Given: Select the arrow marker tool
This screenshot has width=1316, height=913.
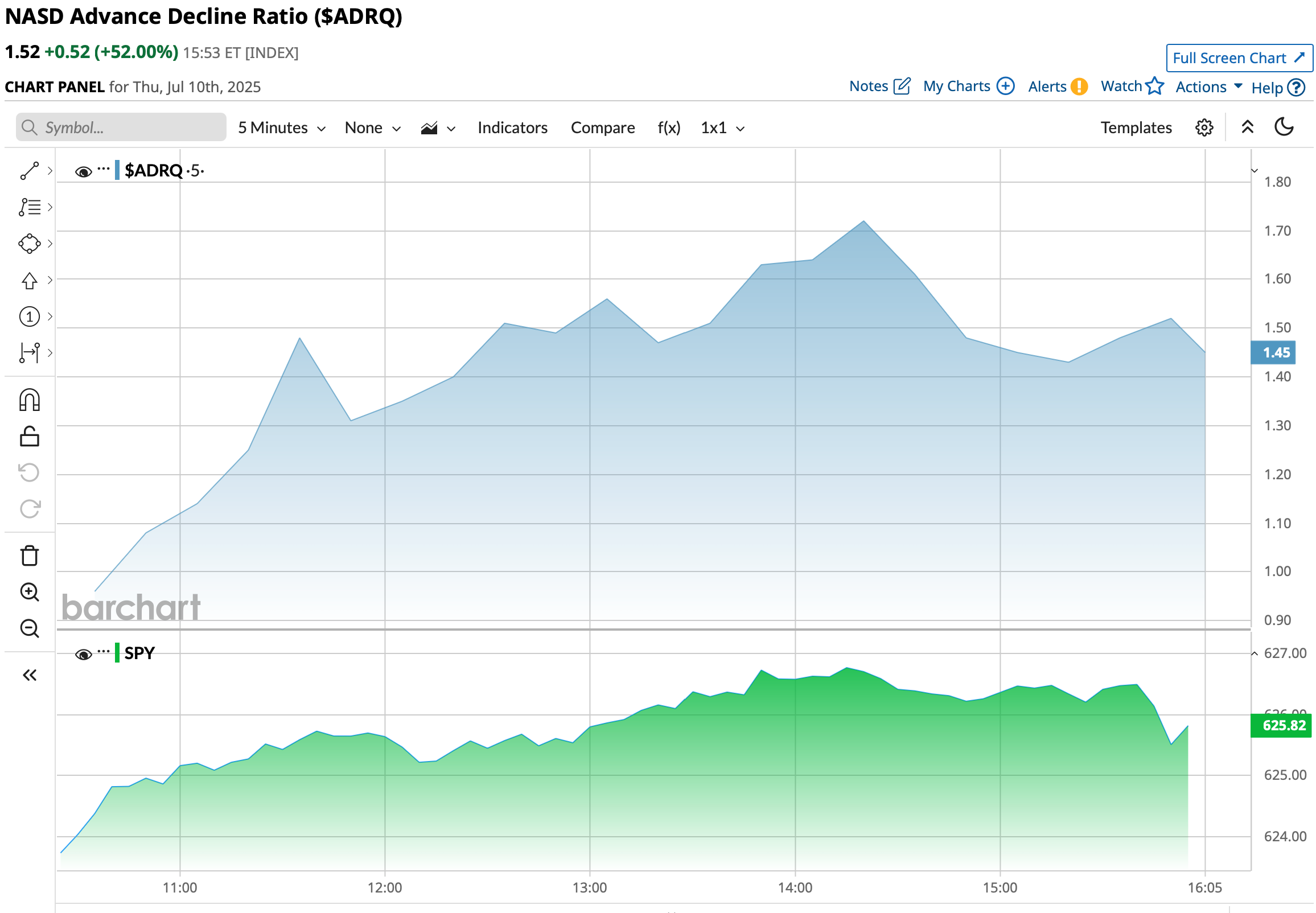Looking at the screenshot, I should (x=29, y=280).
